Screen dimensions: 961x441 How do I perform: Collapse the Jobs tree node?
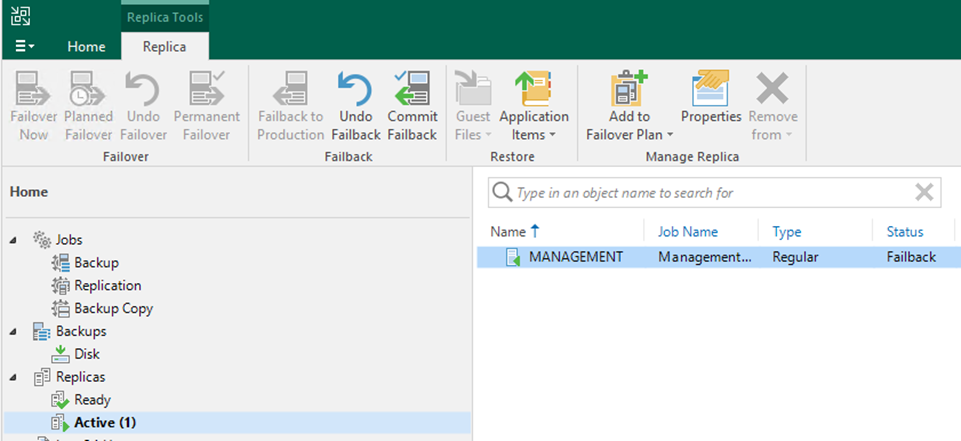point(14,240)
